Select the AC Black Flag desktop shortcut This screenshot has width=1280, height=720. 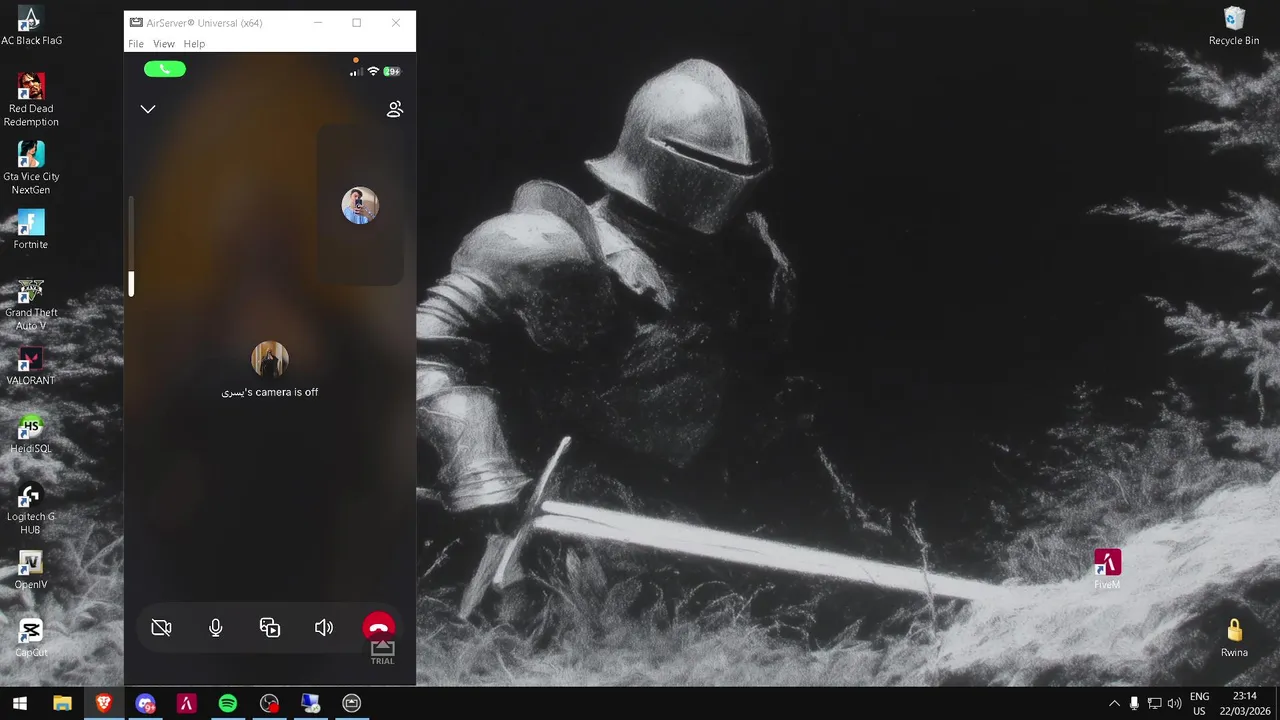tap(31, 26)
